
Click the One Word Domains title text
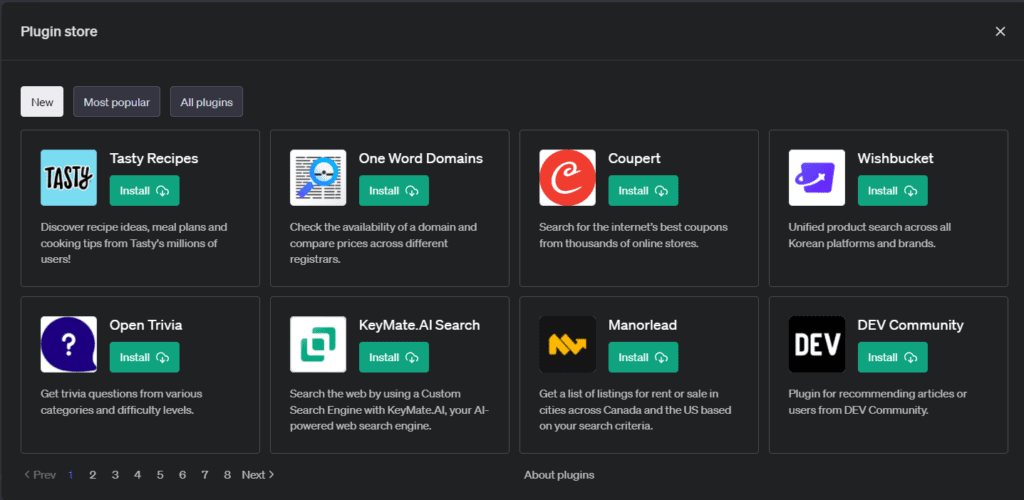421,159
